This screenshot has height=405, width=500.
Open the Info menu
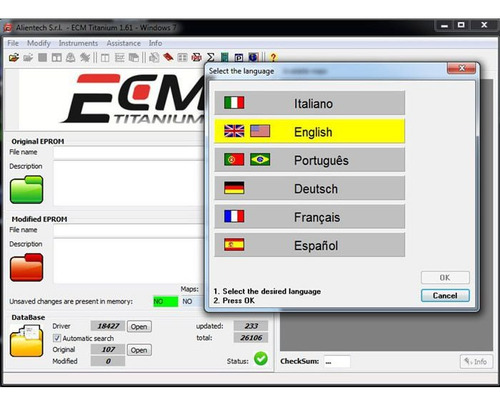point(155,43)
